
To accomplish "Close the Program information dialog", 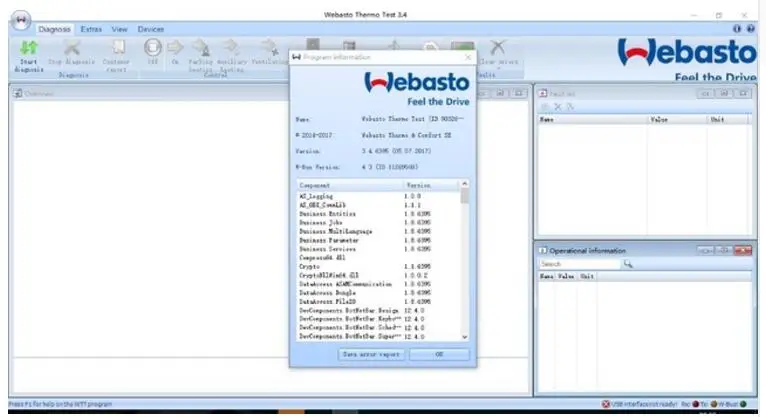I will click(468, 57).
